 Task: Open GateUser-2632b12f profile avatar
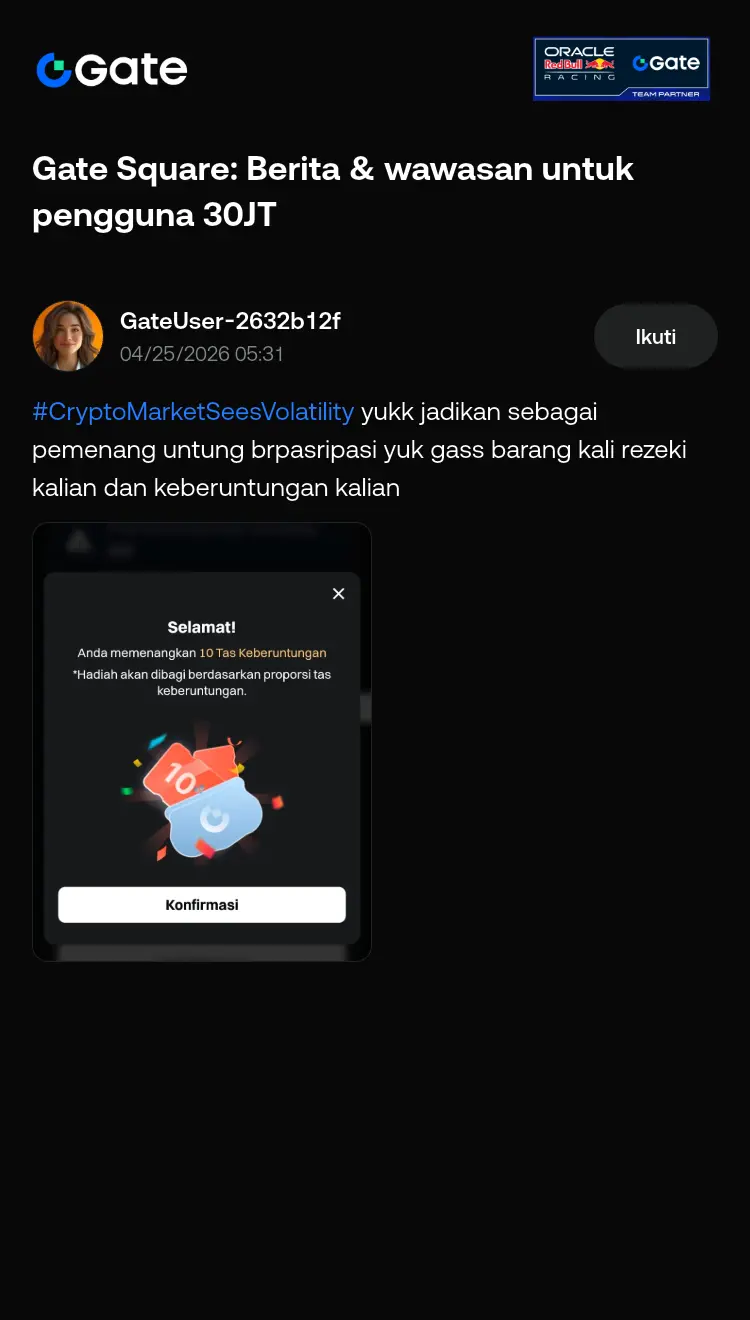point(68,336)
